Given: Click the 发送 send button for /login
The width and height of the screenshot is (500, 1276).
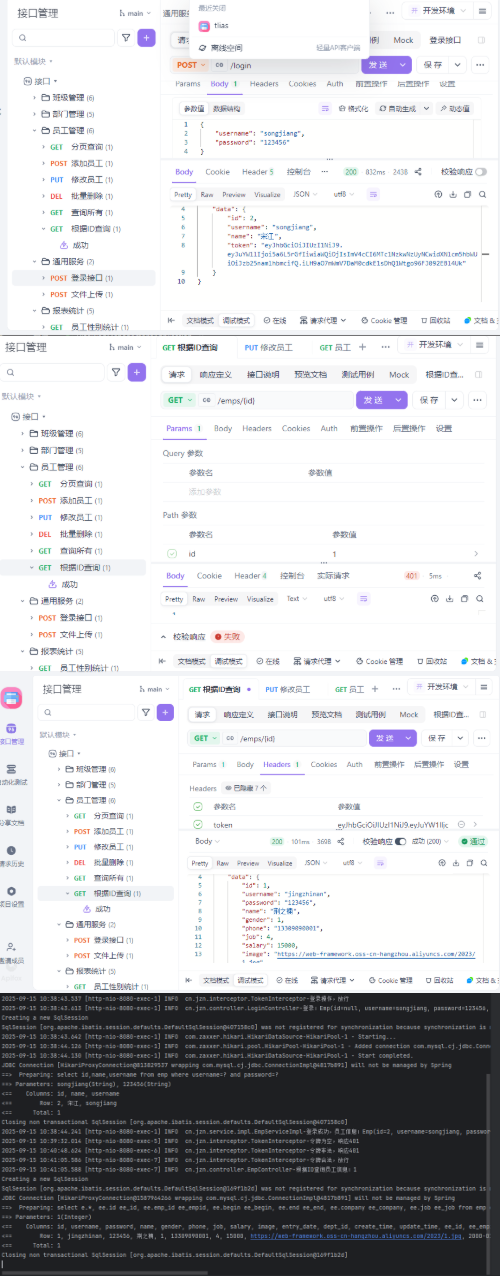Looking at the screenshot, I should [380, 65].
